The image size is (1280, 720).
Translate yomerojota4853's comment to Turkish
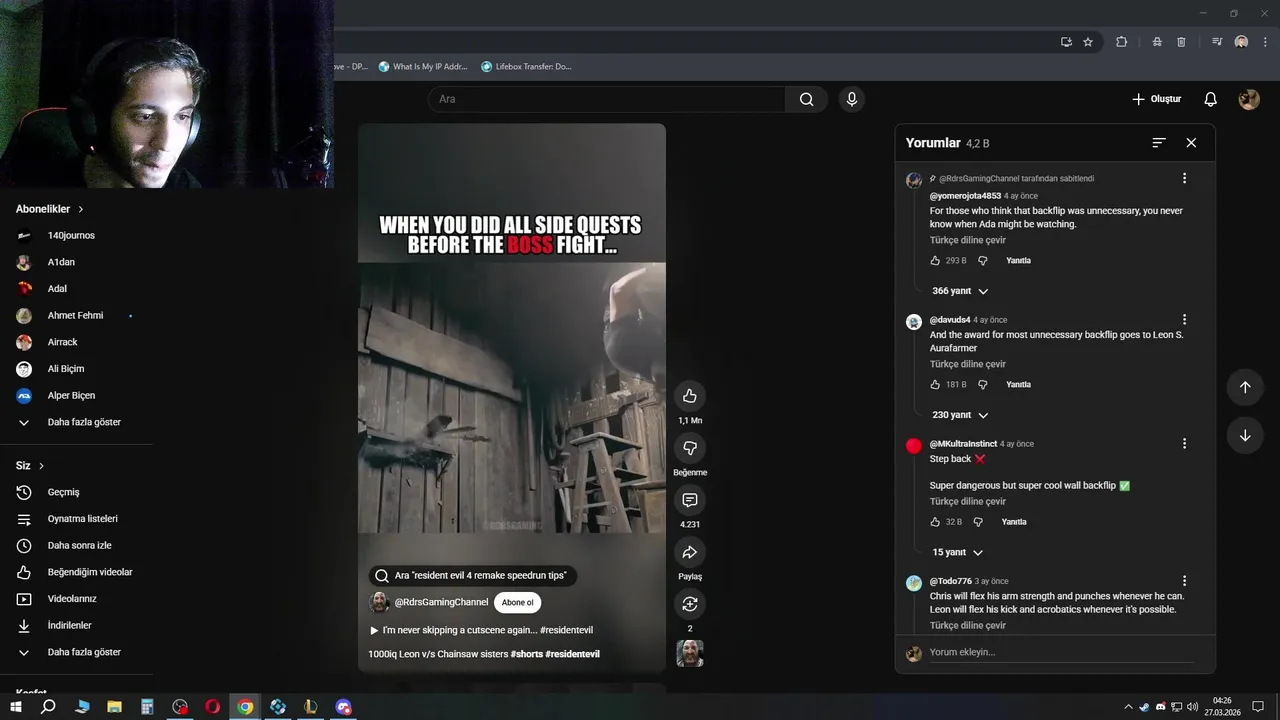click(x=967, y=240)
